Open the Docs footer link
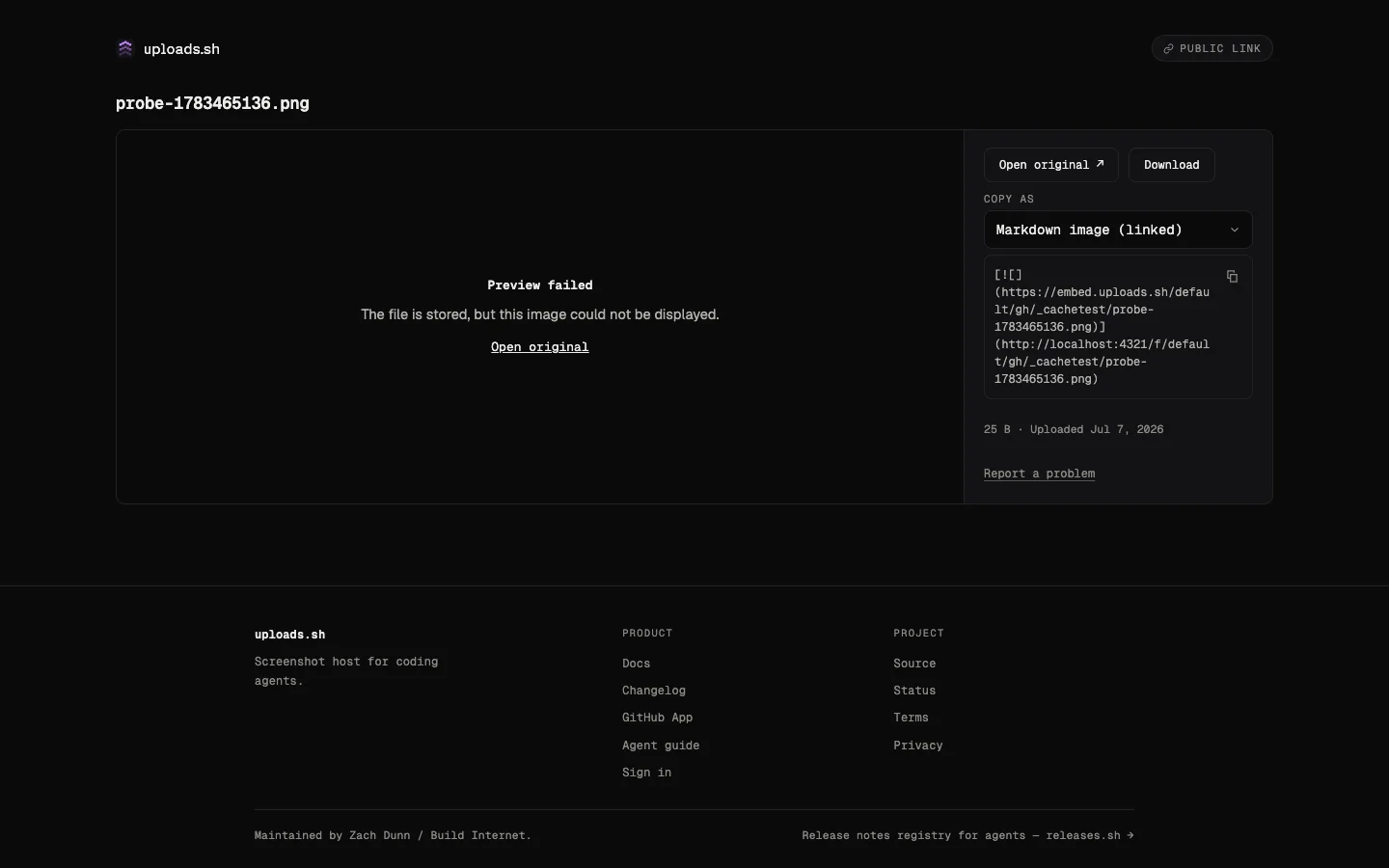Screen dimensions: 1389x868 click(637, 664)
